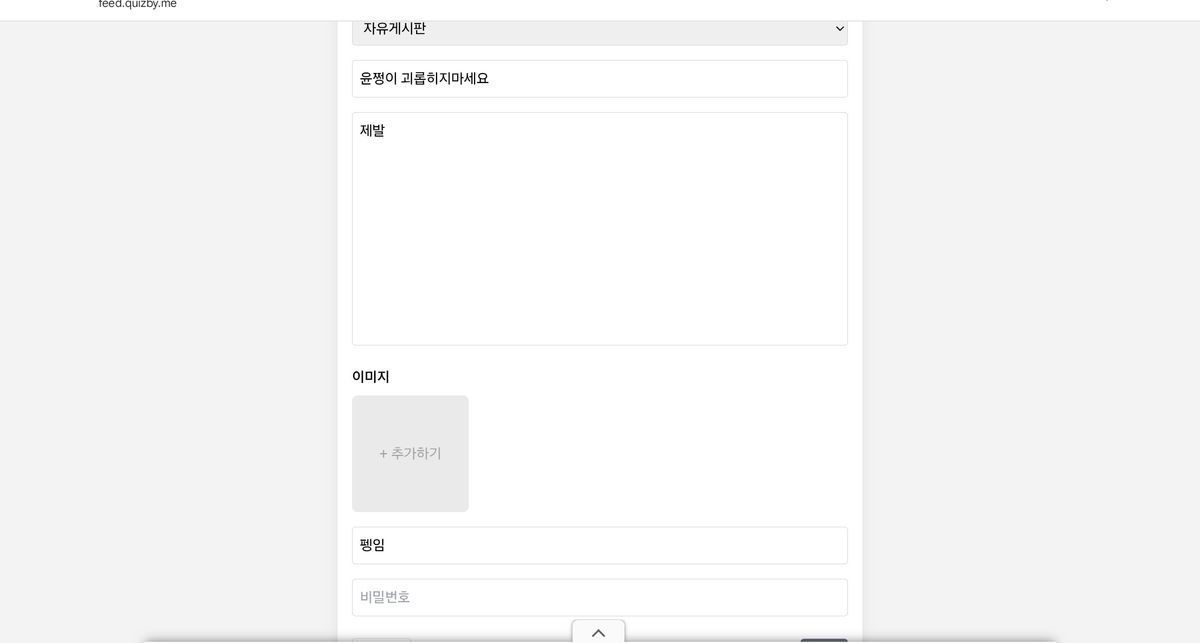Image resolution: width=1200 pixels, height=643 pixels.
Task: Place cursor at end of title text 괴롭히지마세요
Action: (490, 79)
